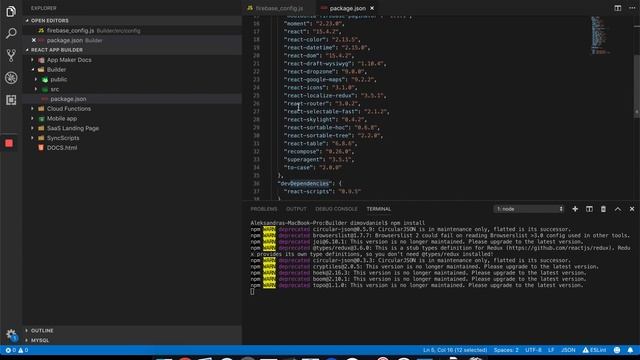Expand the App Maker Docs folder
Viewport: 640px width, 360px height.
pyautogui.click(x=69, y=60)
